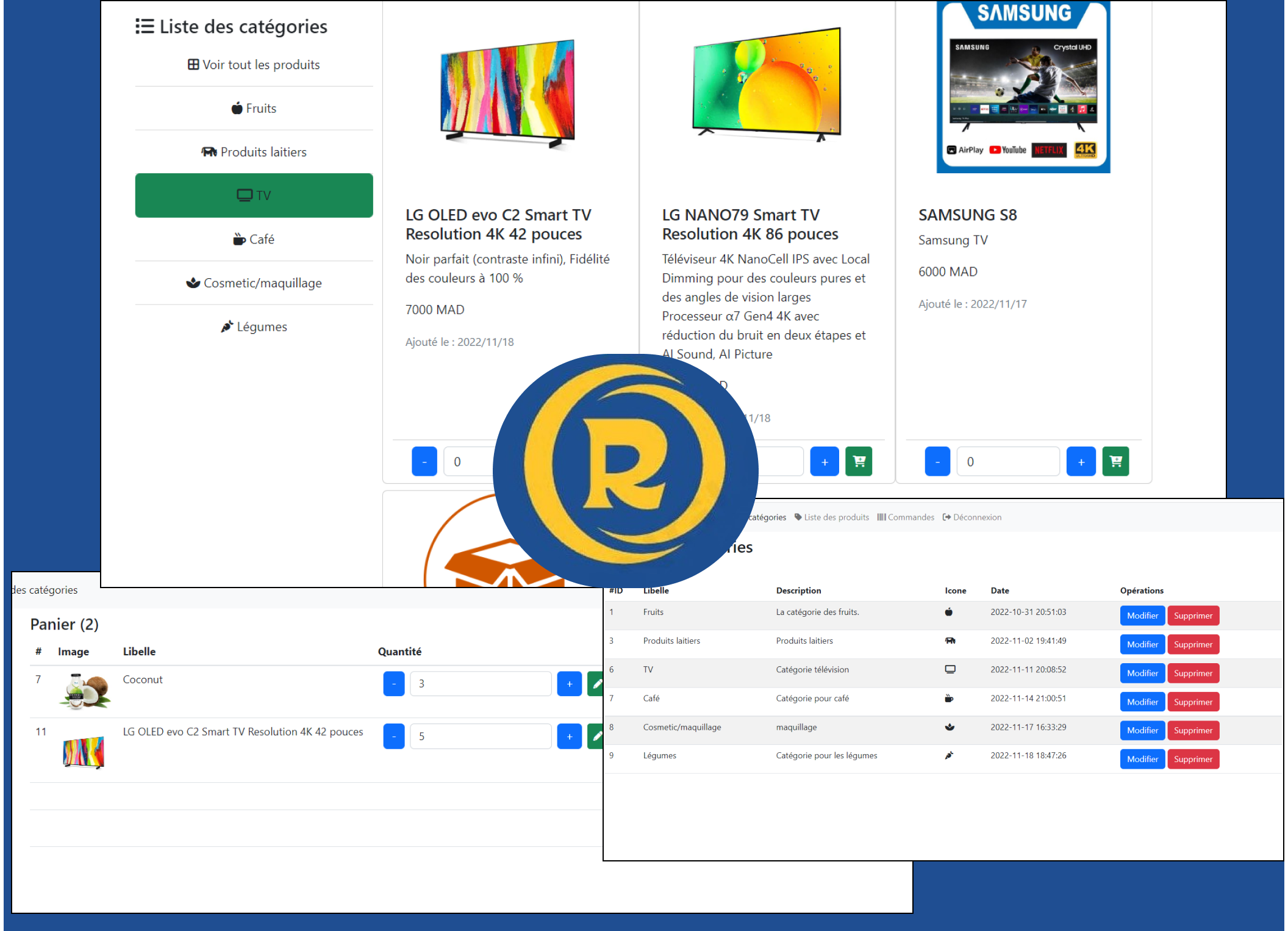Delete the Café category row
Viewport: 1288px width, 931px height.
pyautogui.click(x=1193, y=702)
